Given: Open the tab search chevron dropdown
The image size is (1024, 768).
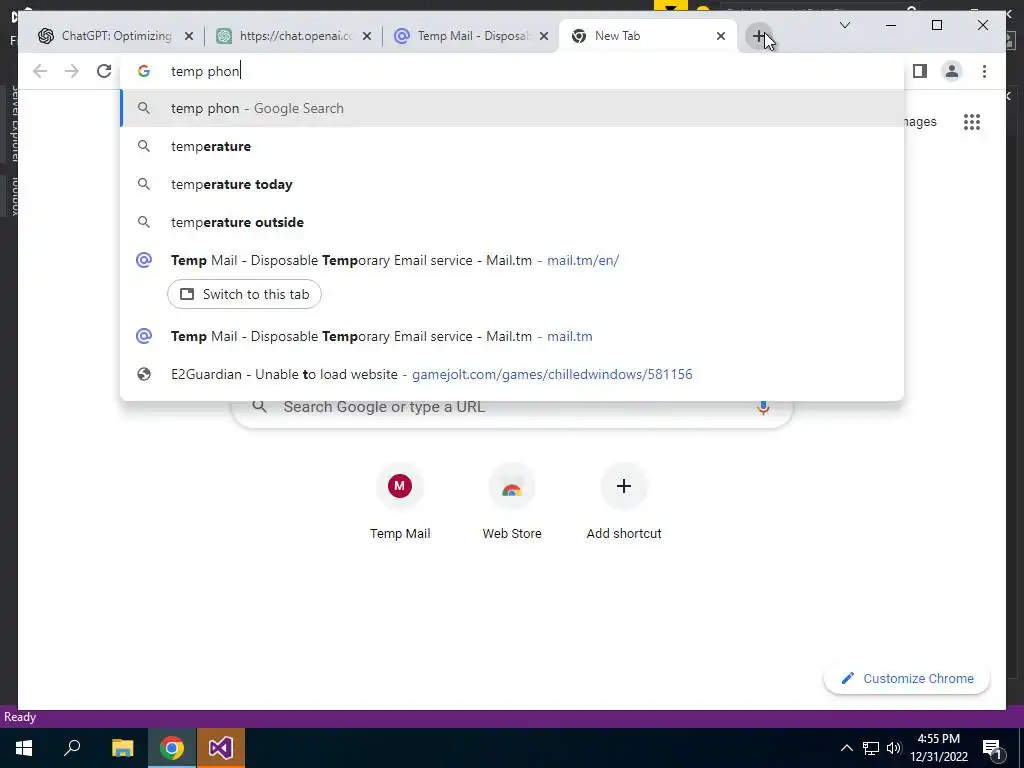Looking at the screenshot, I should (x=844, y=25).
